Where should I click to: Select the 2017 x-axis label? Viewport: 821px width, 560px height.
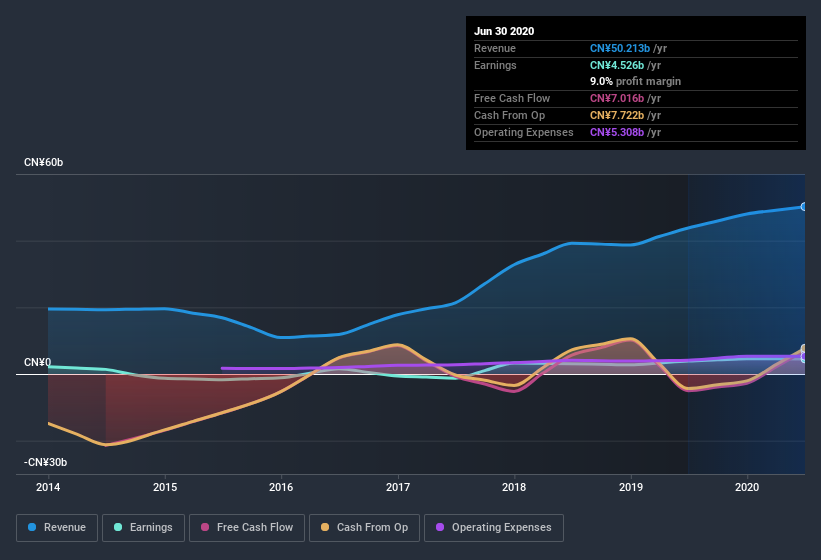(x=398, y=487)
